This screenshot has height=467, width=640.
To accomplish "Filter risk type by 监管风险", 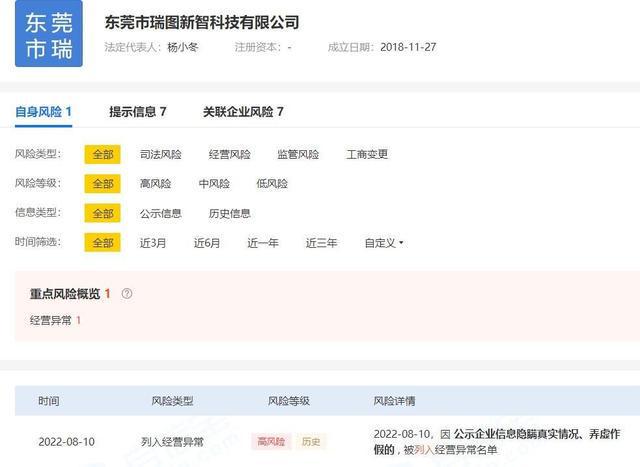I will 298,154.
